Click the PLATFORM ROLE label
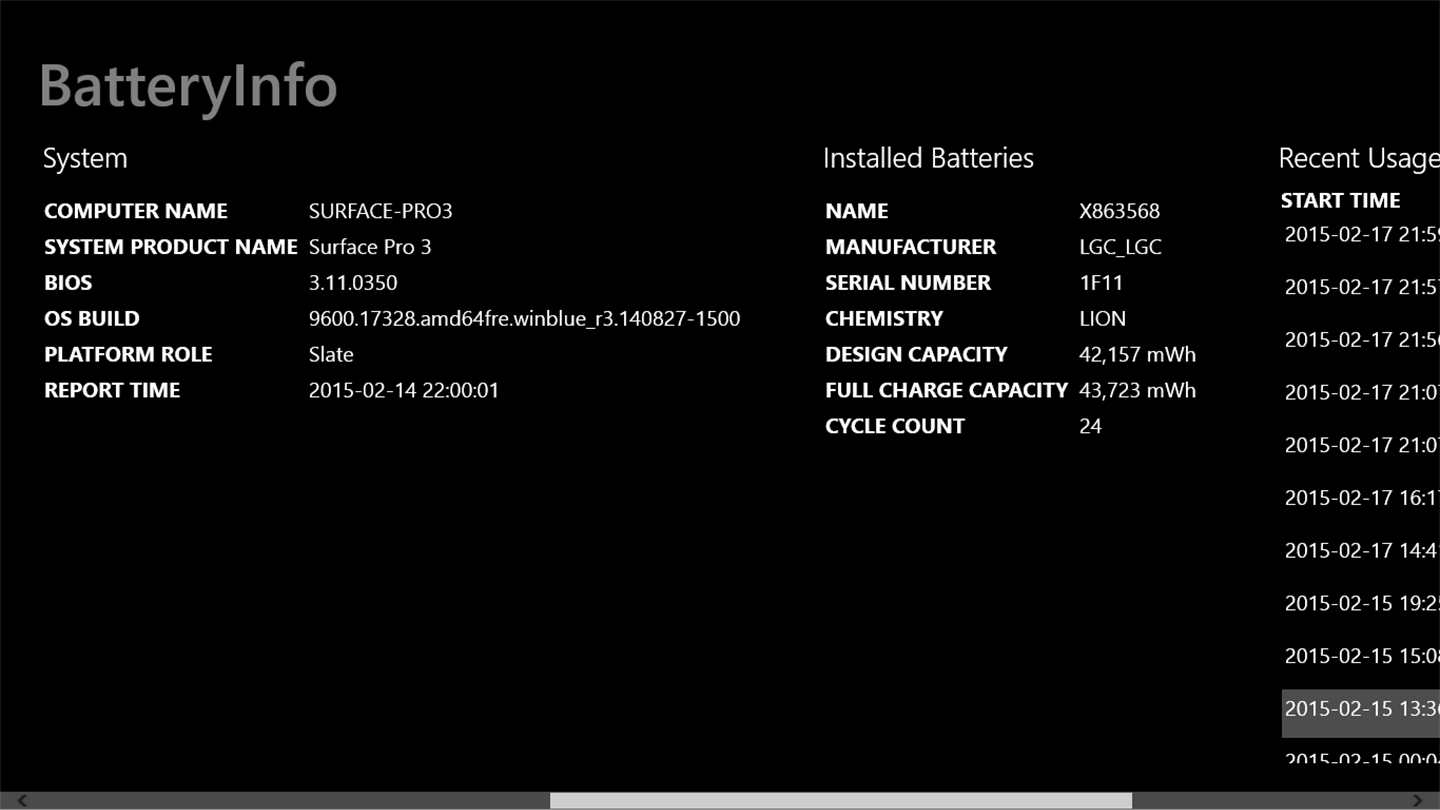This screenshot has width=1440, height=810. [x=128, y=355]
